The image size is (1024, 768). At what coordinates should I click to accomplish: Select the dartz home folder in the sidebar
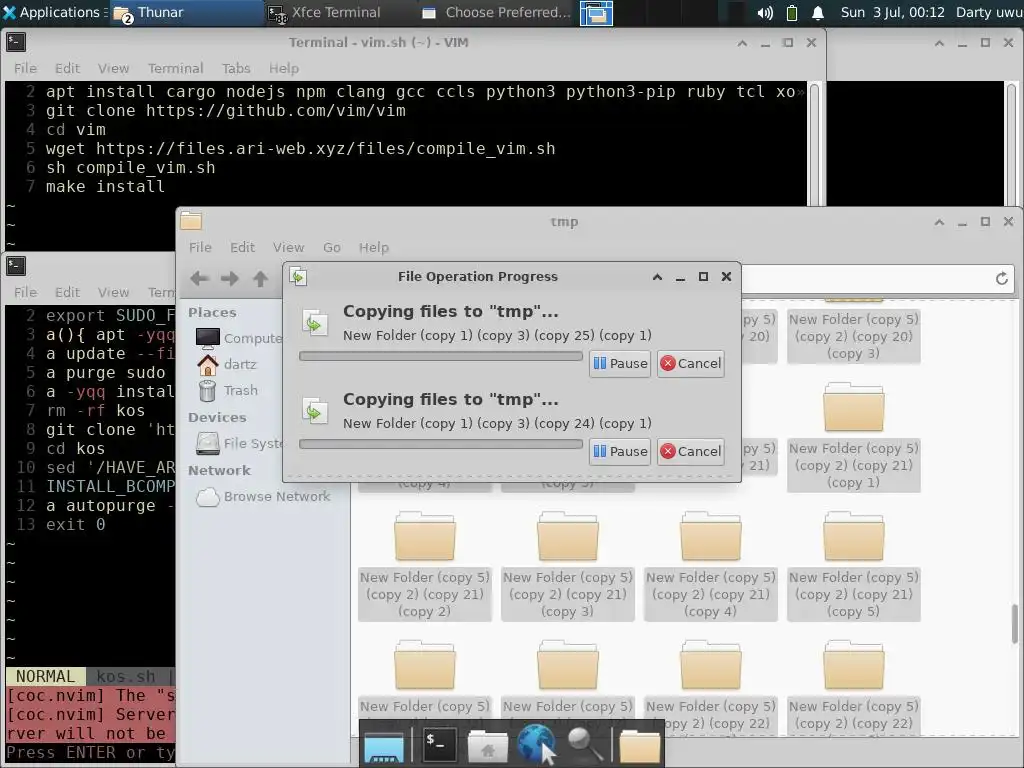click(x=227, y=364)
